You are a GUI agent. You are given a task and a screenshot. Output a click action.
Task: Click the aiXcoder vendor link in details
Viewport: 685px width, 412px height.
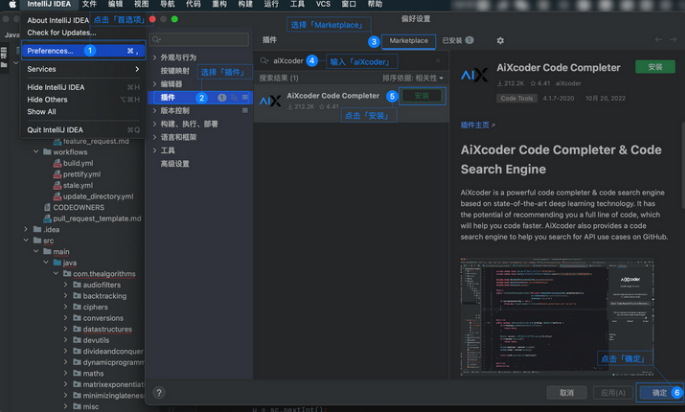point(568,83)
